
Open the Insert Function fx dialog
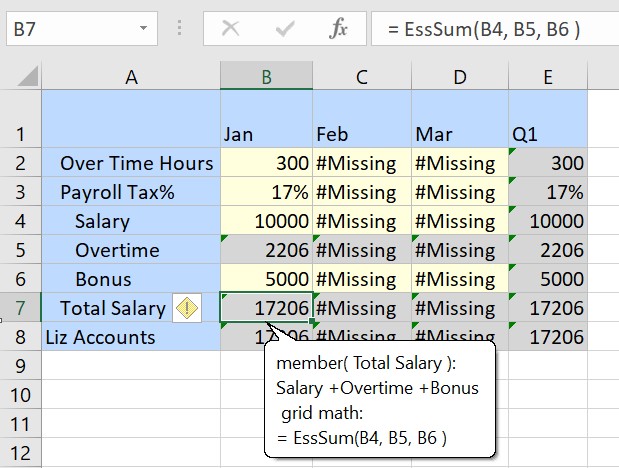(339, 28)
